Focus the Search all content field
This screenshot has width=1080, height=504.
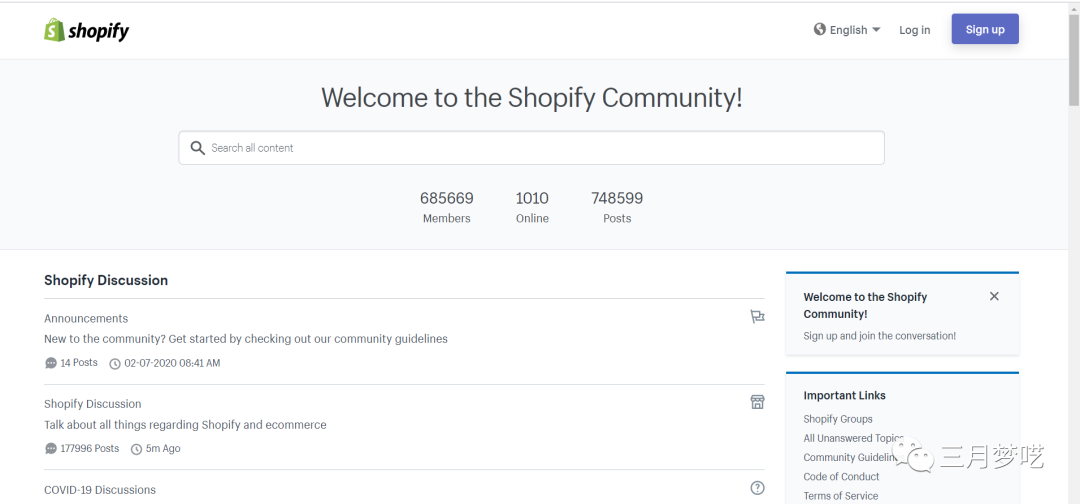(540, 148)
